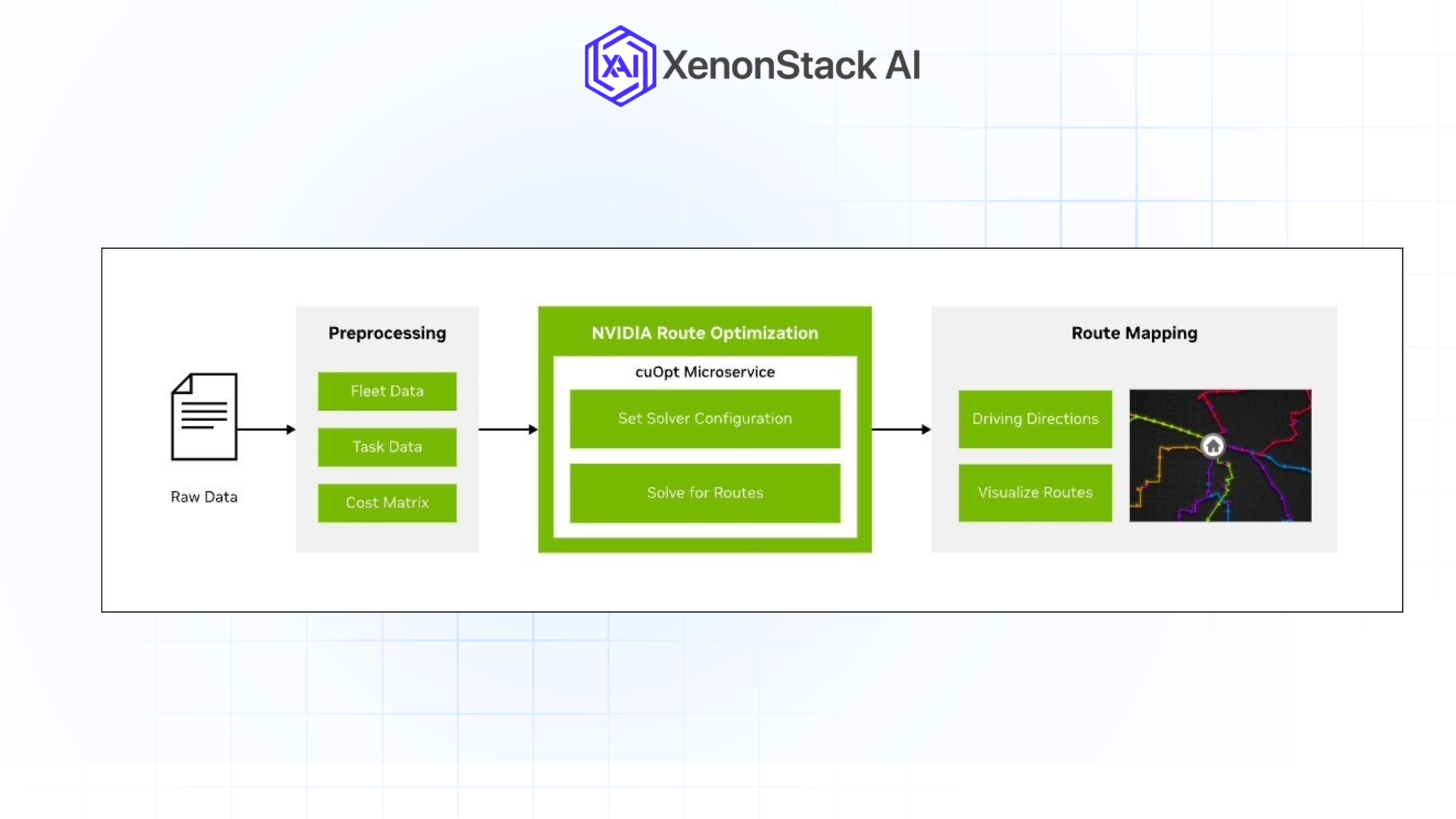
Task: Click Set Solver Configuration block
Action: [704, 419]
